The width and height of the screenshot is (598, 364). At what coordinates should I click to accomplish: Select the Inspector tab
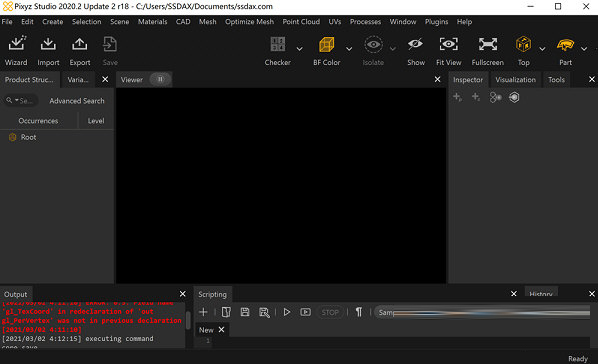(x=468, y=80)
